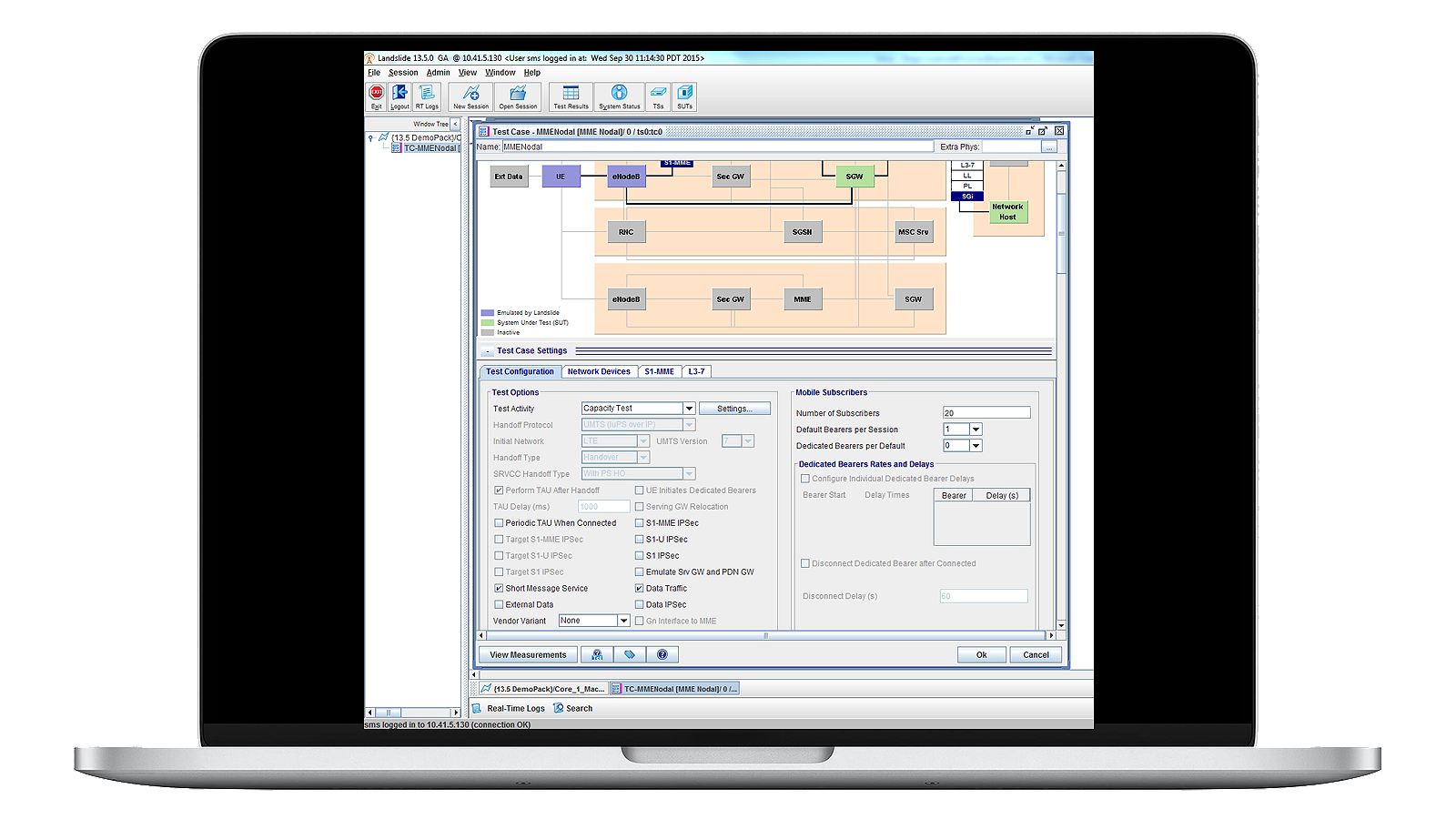Select the green SGW node in diagram
Screen dimensions: 1456x819
854,177
